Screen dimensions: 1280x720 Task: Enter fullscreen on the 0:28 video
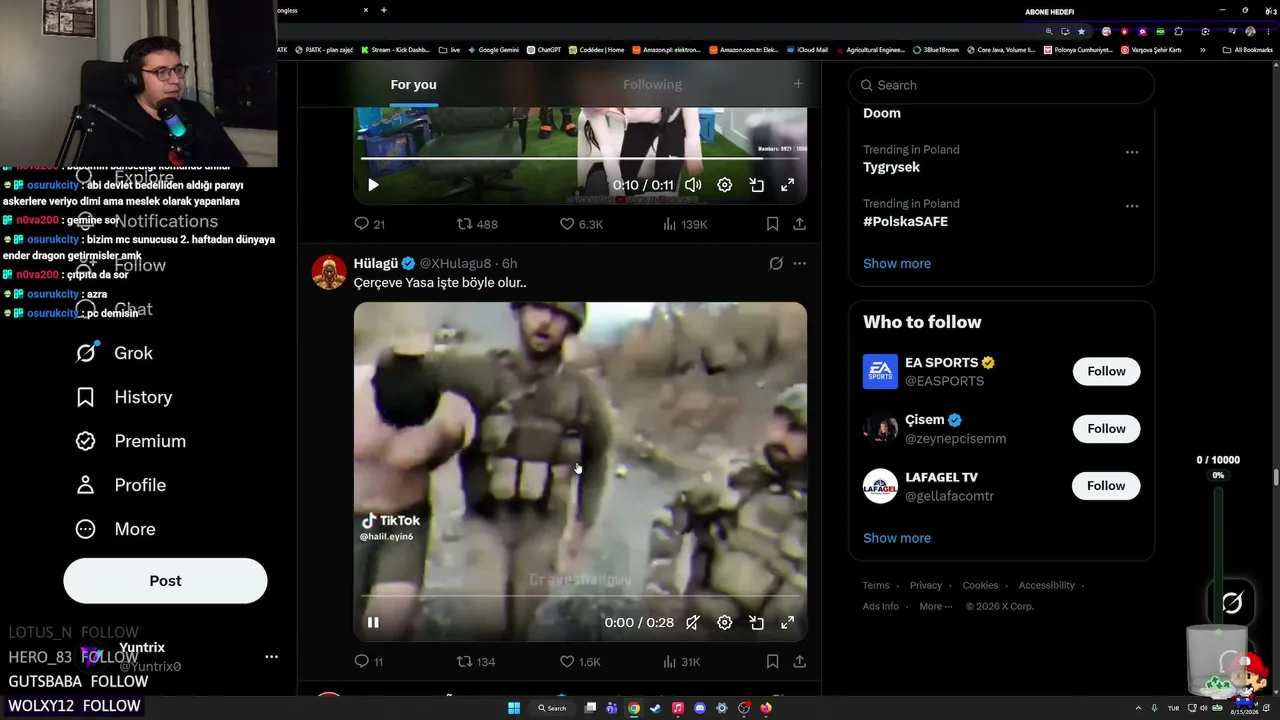point(788,622)
